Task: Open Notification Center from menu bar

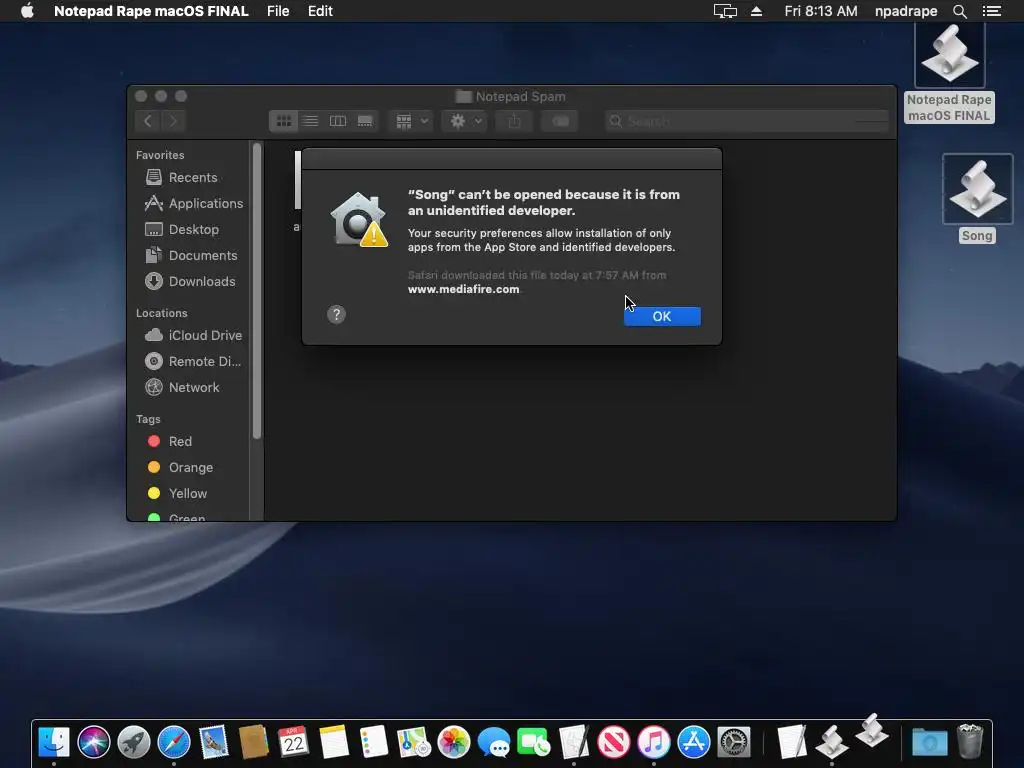Action: point(992,11)
